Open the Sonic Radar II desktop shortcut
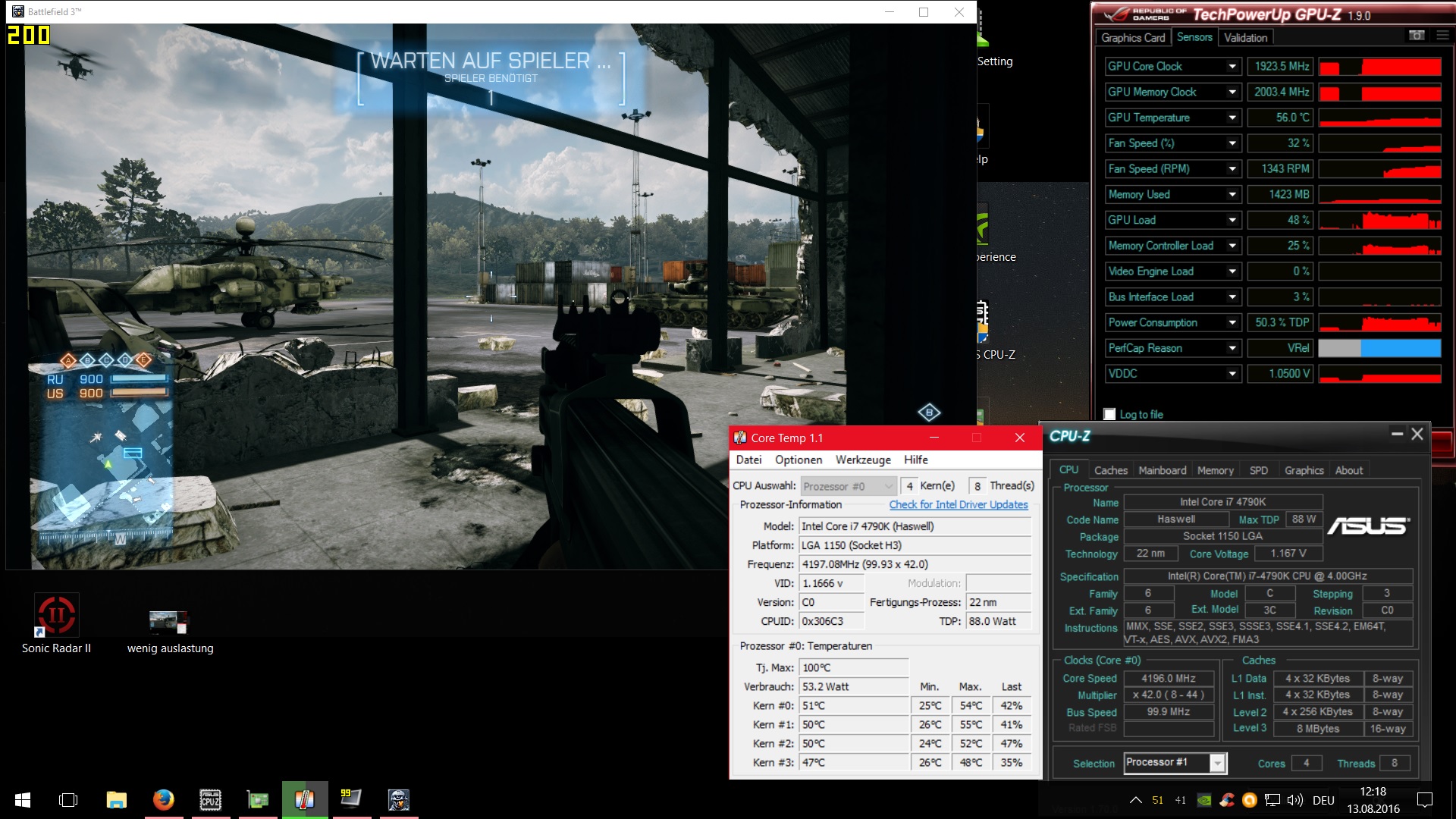The width and height of the screenshot is (1456, 819). (x=56, y=616)
